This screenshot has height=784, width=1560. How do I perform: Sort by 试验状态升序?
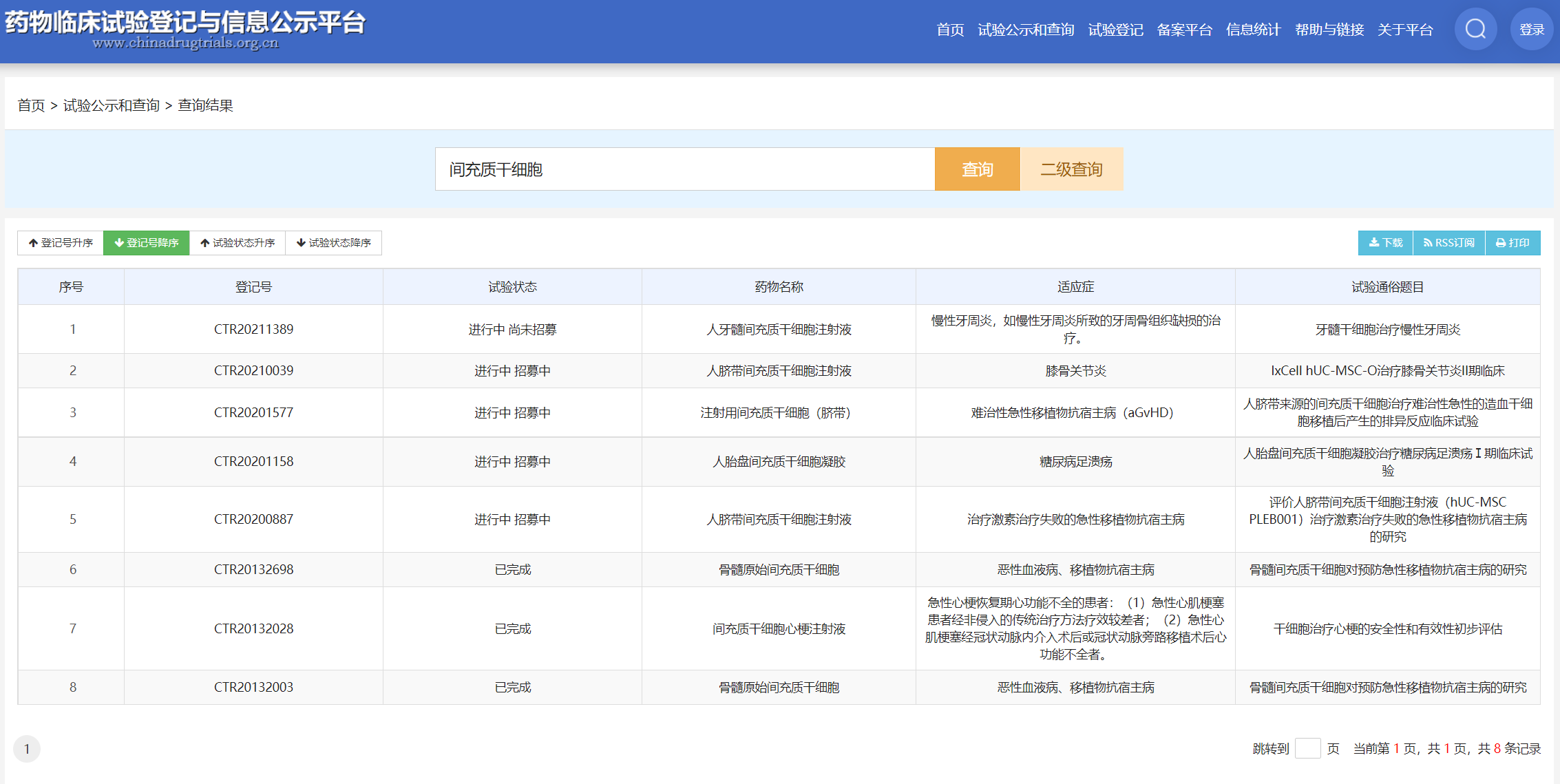click(x=238, y=243)
